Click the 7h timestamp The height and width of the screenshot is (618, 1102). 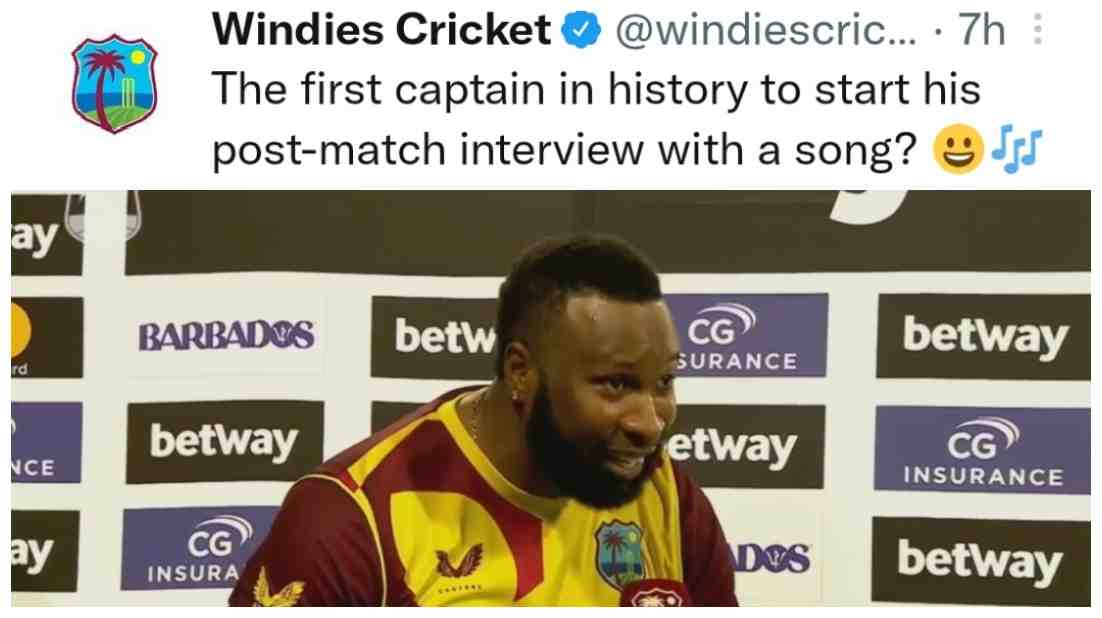983,30
